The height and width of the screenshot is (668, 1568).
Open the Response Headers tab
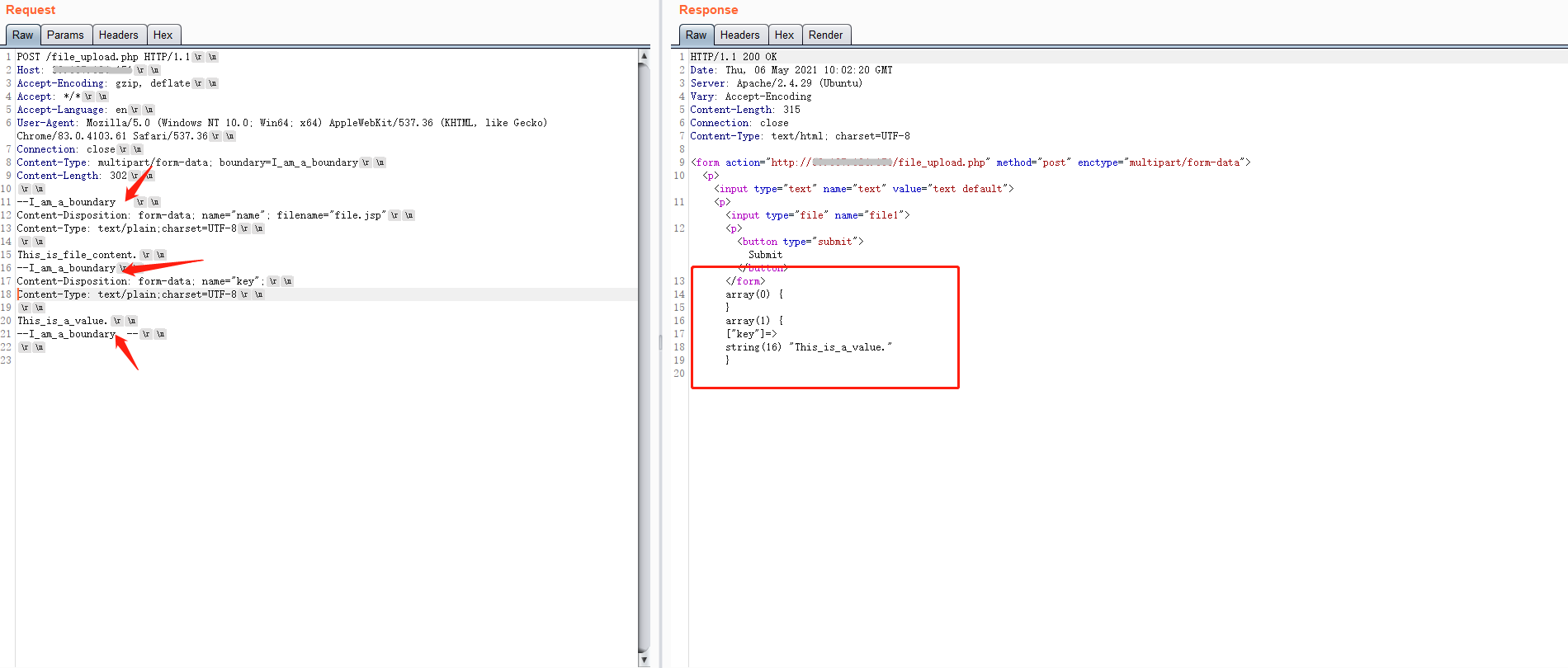coord(740,35)
